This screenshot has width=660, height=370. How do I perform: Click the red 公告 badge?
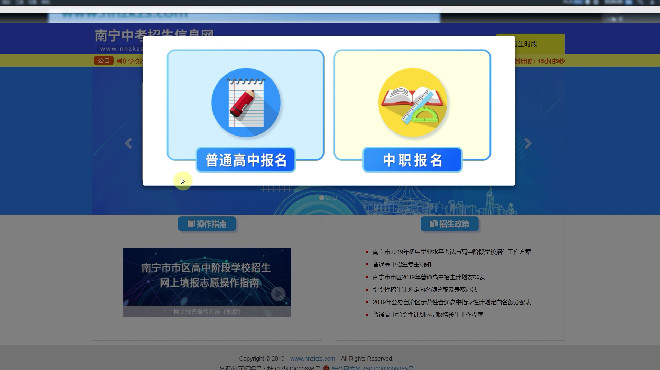pos(104,61)
